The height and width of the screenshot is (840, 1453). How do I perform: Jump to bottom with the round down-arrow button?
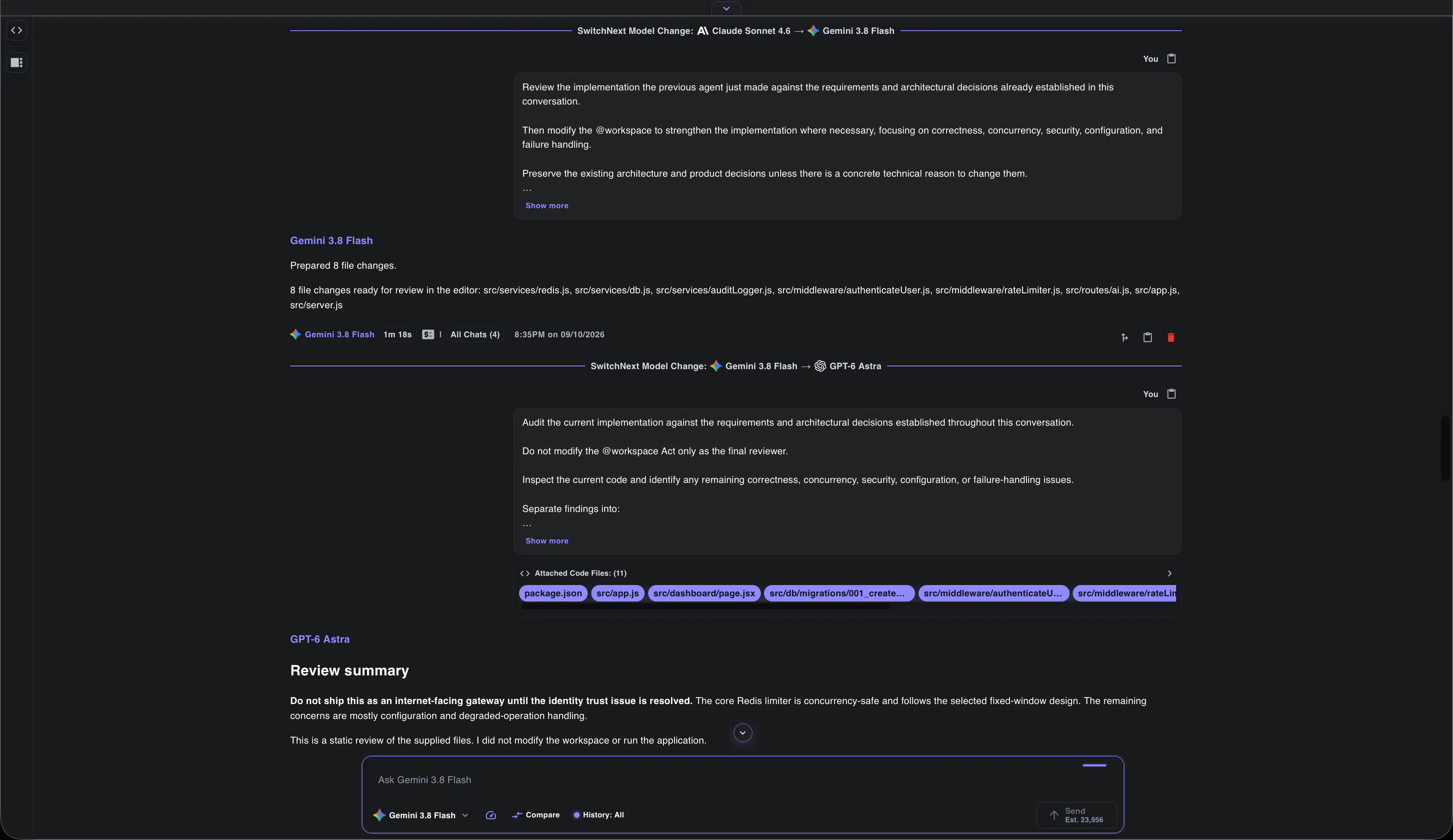point(743,733)
